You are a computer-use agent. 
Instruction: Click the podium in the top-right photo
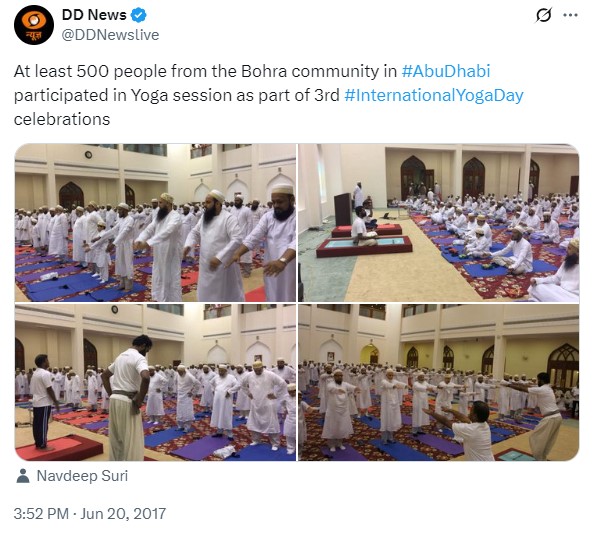343,209
